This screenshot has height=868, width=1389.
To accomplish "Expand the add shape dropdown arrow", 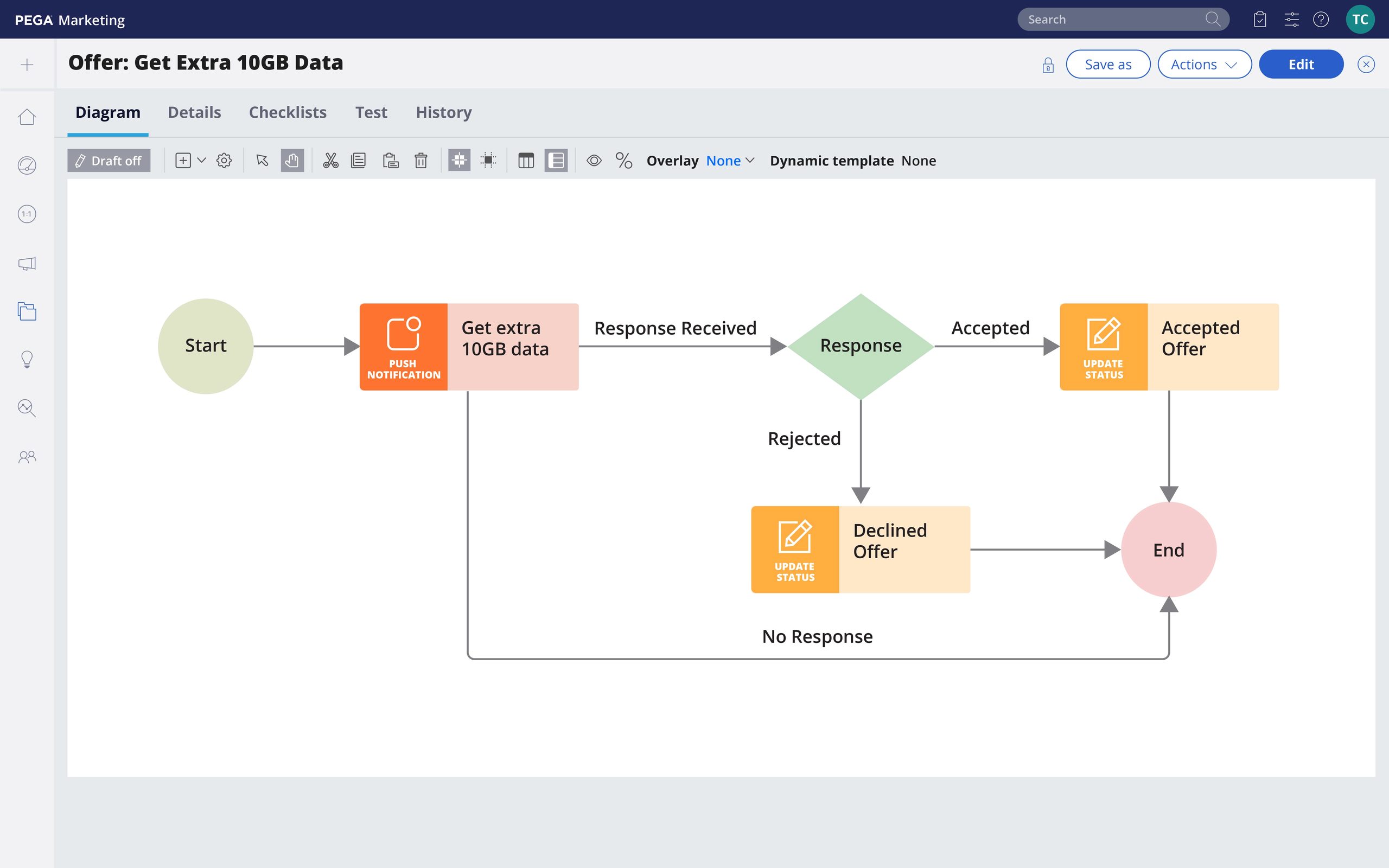I will (x=201, y=160).
